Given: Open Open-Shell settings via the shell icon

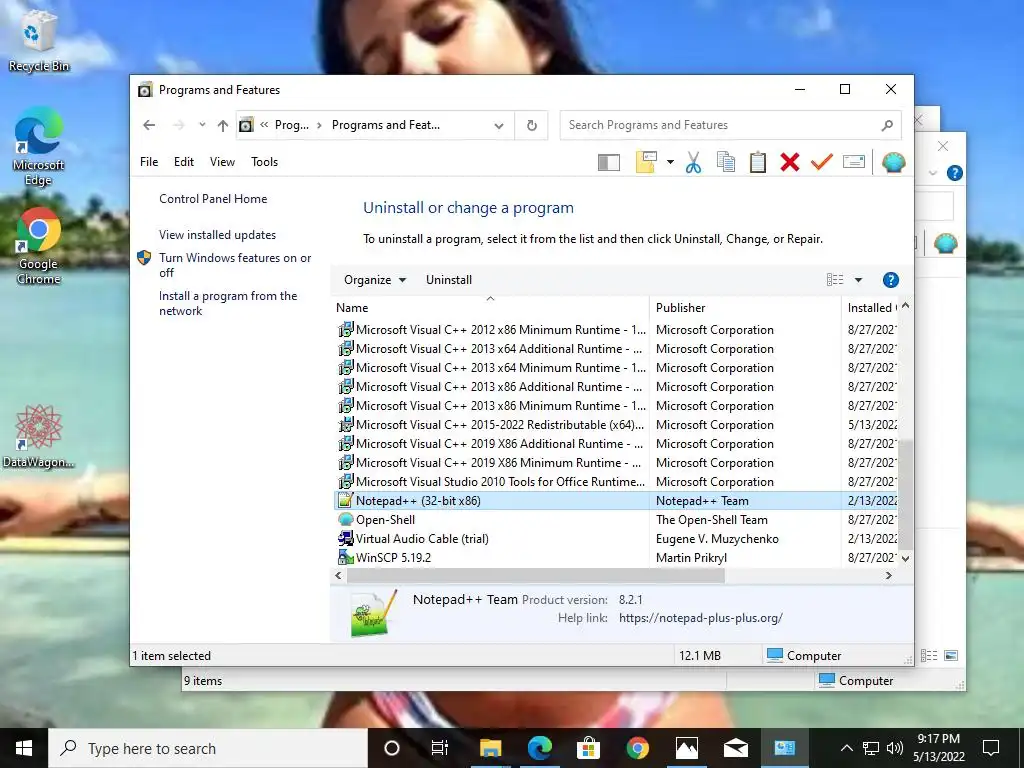Looking at the screenshot, I should pyautogui.click(x=893, y=162).
